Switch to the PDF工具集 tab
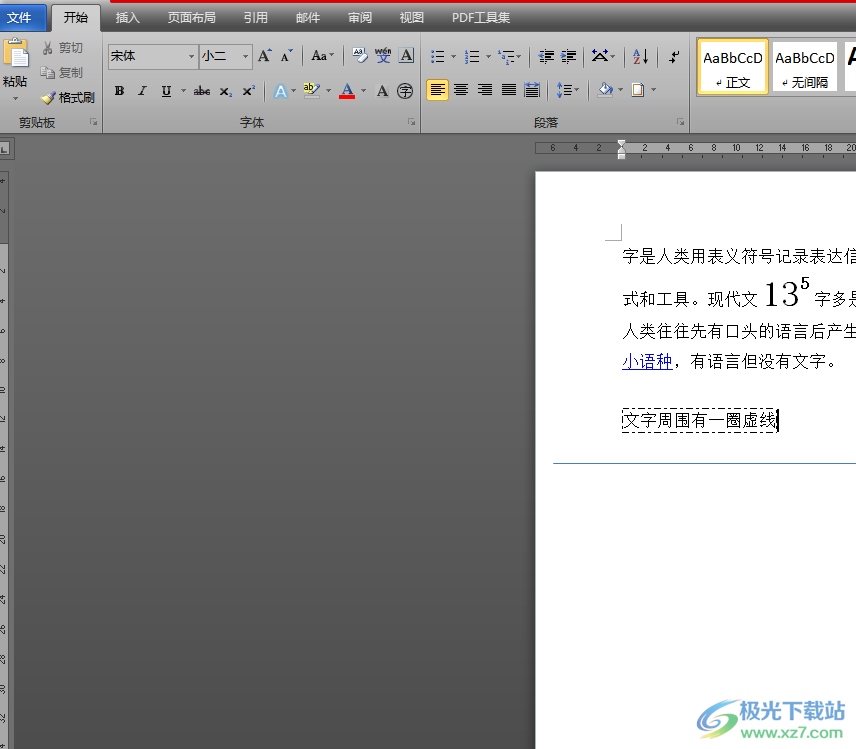This screenshot has height=749, width=856. 481,18
